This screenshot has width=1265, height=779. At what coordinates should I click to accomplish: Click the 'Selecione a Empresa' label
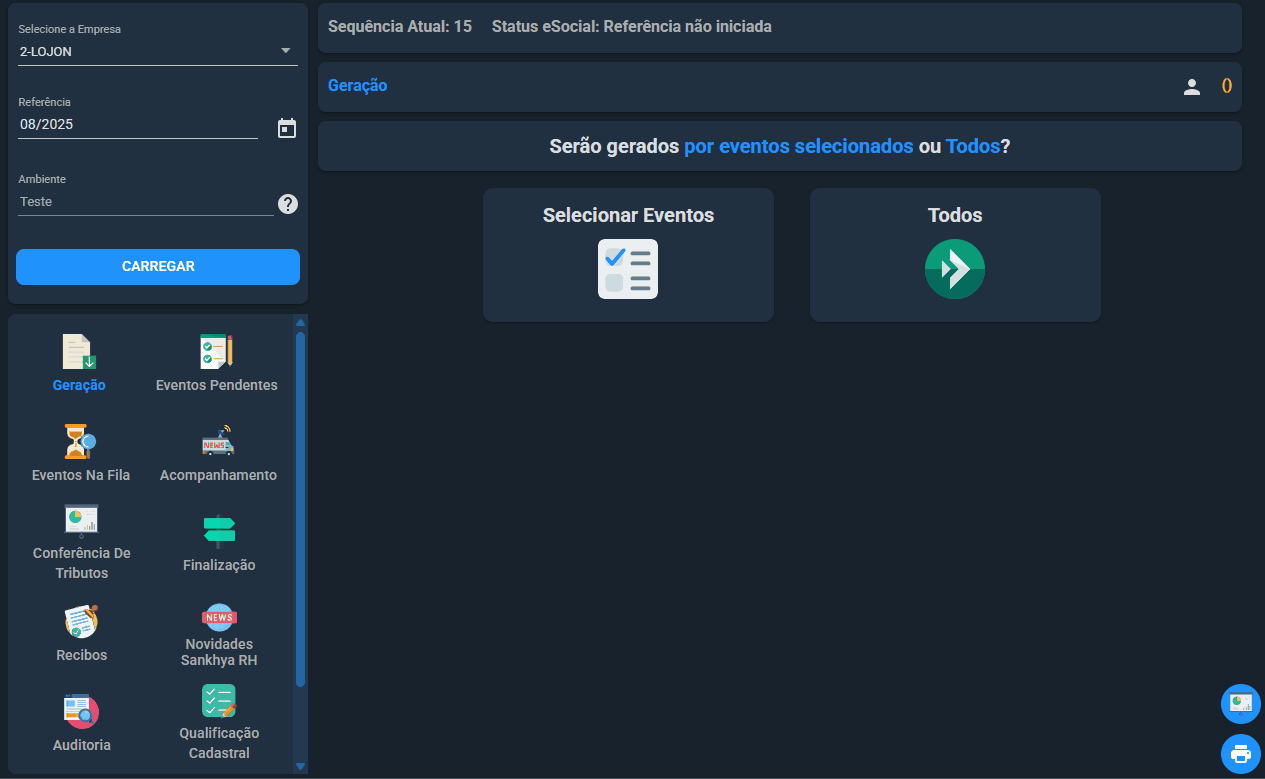coord(70,29)
